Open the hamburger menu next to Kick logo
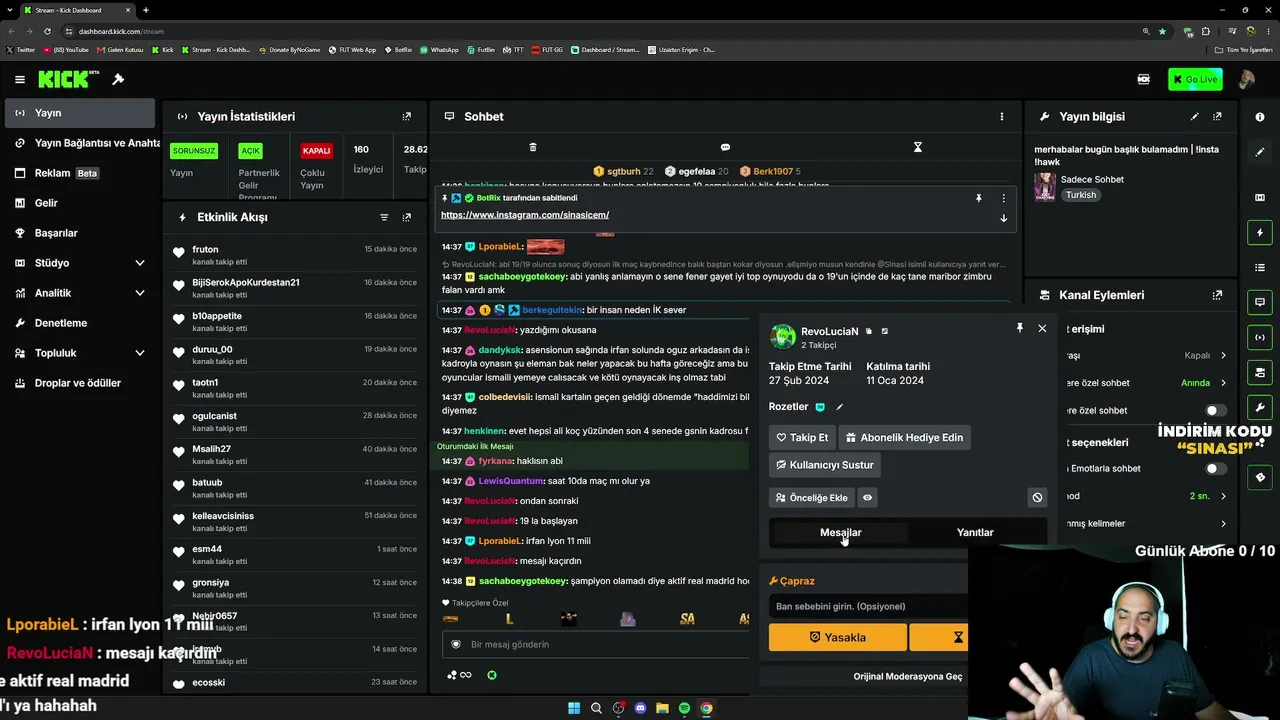The image size is (1280, 720). coord(19,80)
